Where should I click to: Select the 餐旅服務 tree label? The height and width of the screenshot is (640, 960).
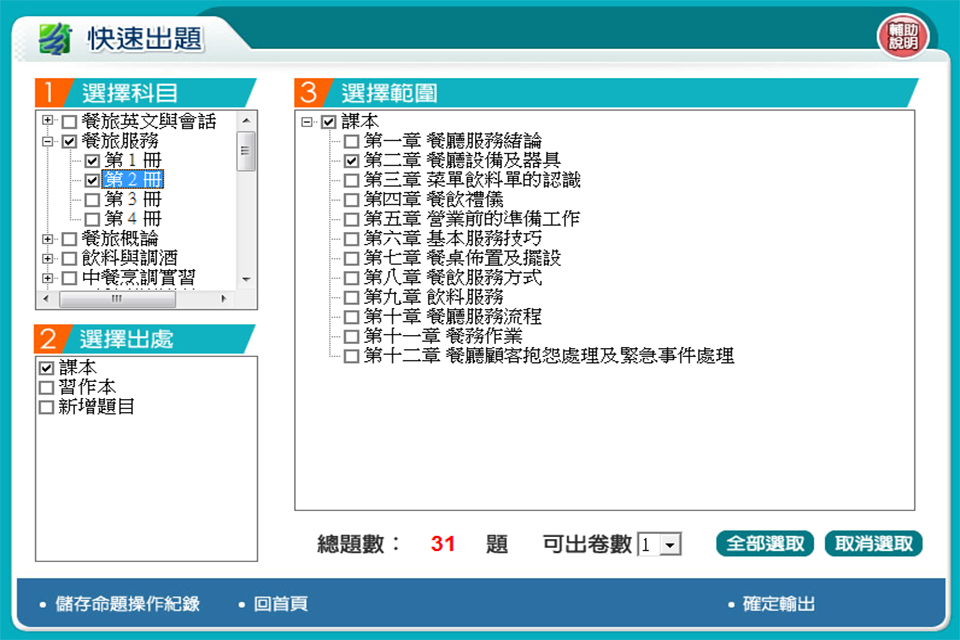pyautogui.click(x=120, y=141)
